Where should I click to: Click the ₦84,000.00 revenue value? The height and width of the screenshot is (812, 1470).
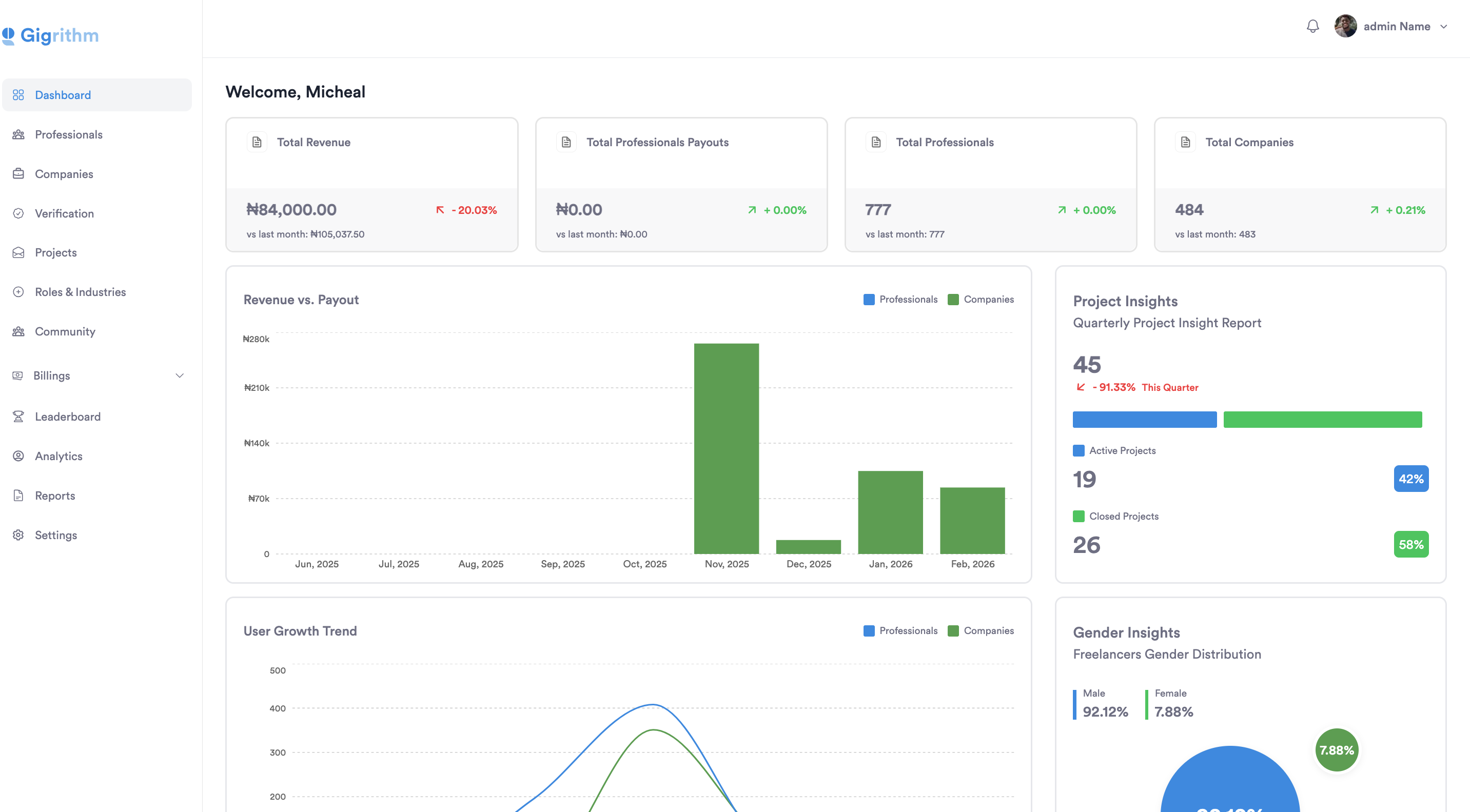291,209
